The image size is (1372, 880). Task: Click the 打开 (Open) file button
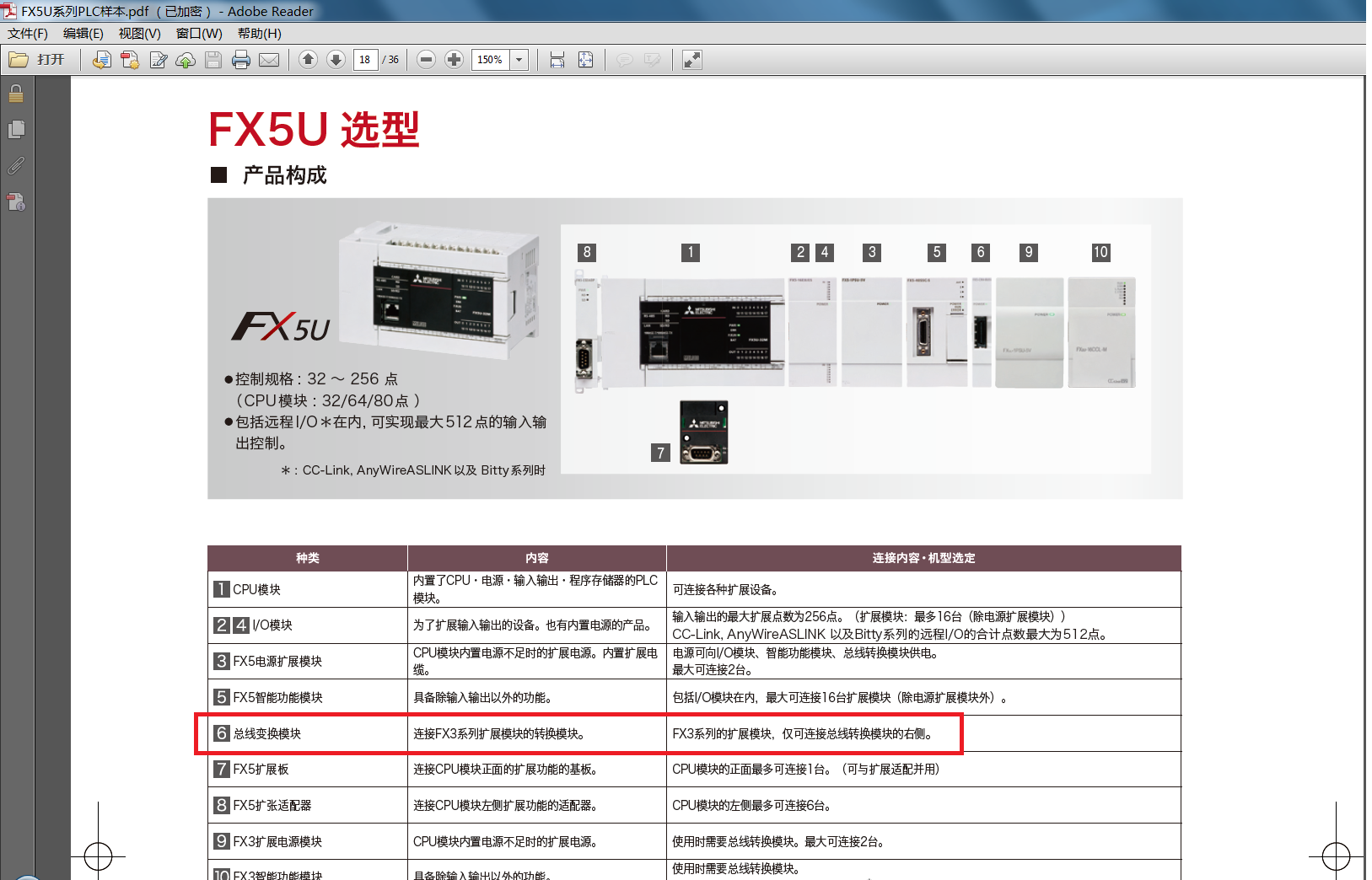click(37, 60)
